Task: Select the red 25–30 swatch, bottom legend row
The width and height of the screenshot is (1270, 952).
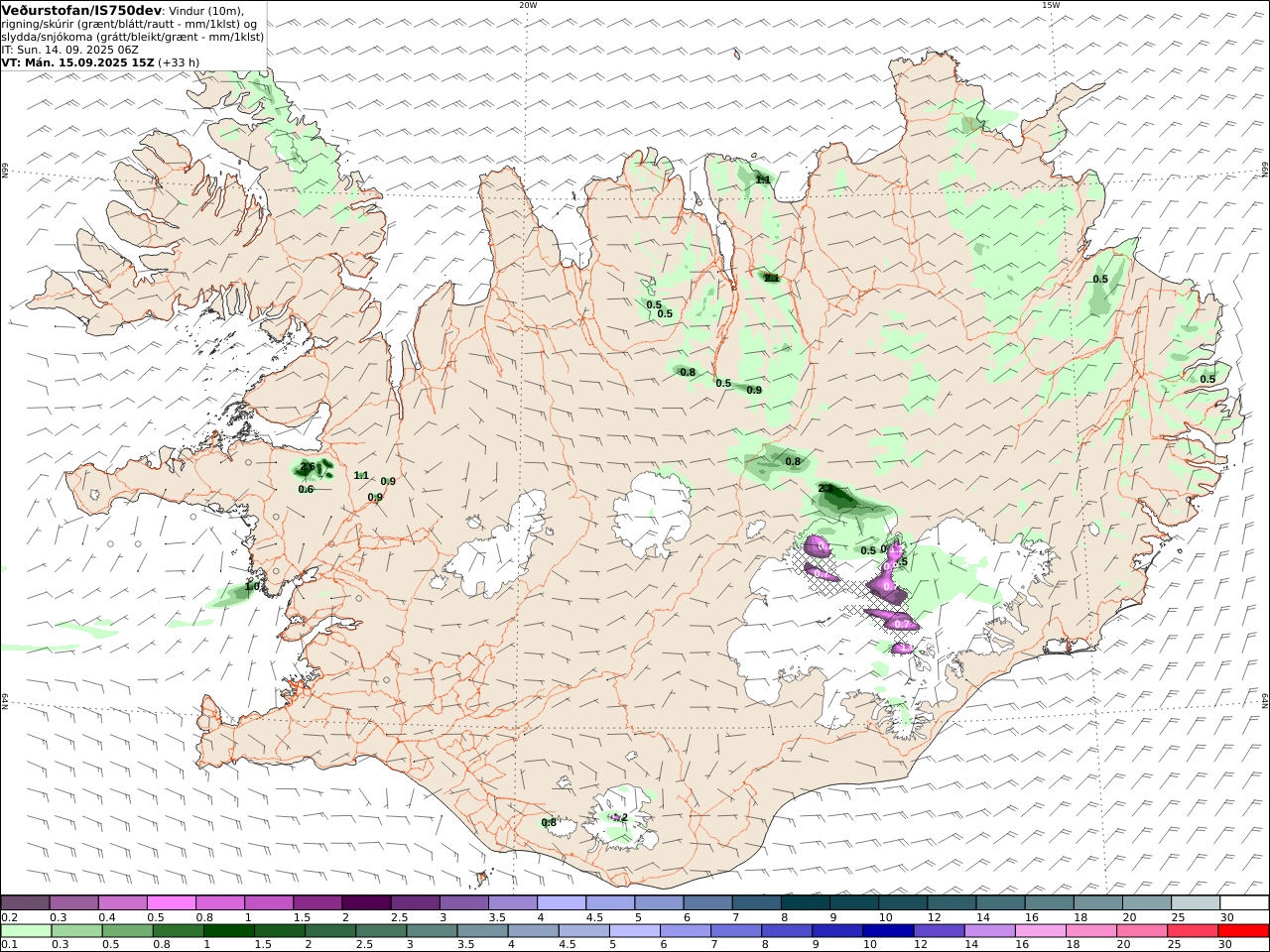Action: pyautogui.click(x=1192, y=931)
